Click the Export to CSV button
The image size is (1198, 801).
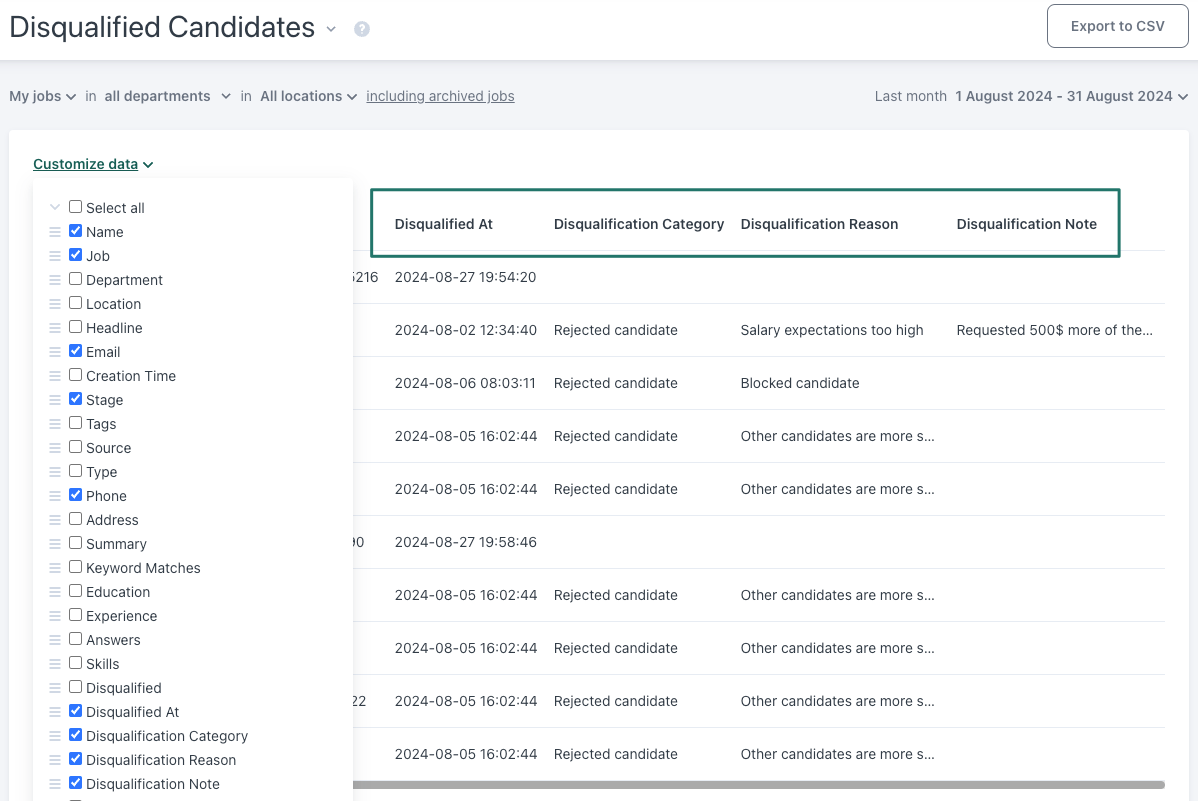tap(1117, 26)
